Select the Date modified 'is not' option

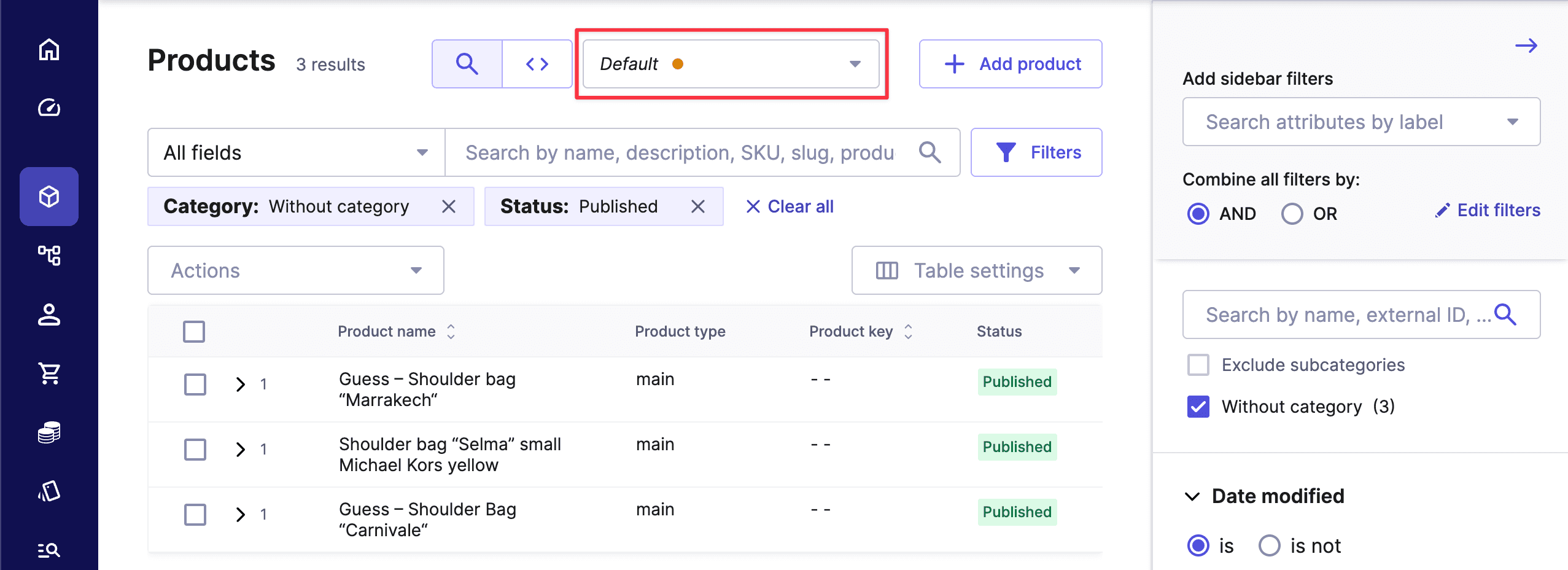click(1270, 545)
